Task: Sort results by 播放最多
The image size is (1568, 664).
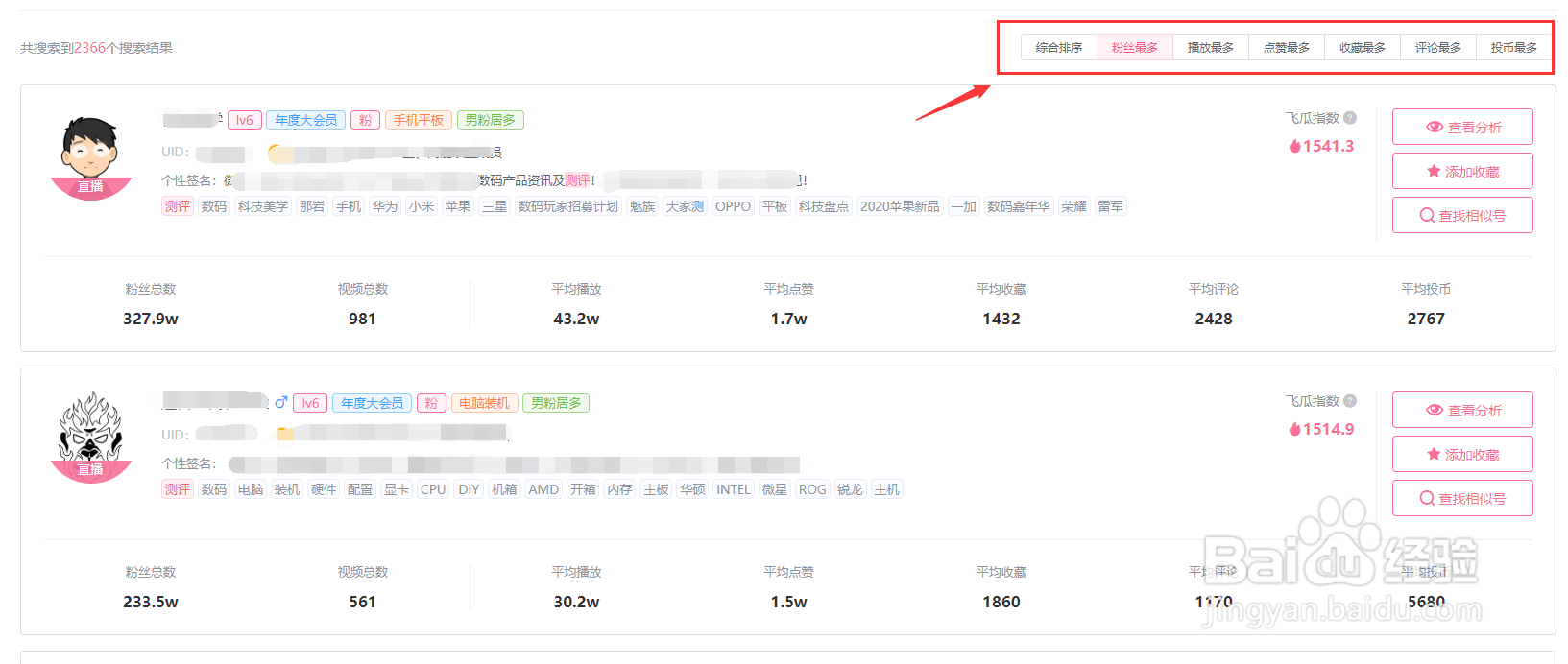Action: click(1211, 47)
